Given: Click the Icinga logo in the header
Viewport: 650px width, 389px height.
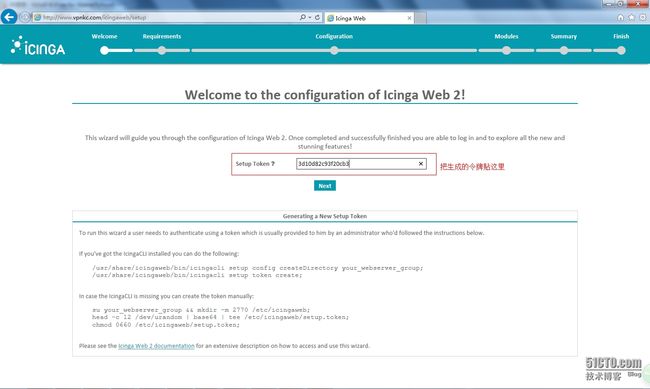Looking at the screenshot, I should pyautogui.click(x=38, y=46).
